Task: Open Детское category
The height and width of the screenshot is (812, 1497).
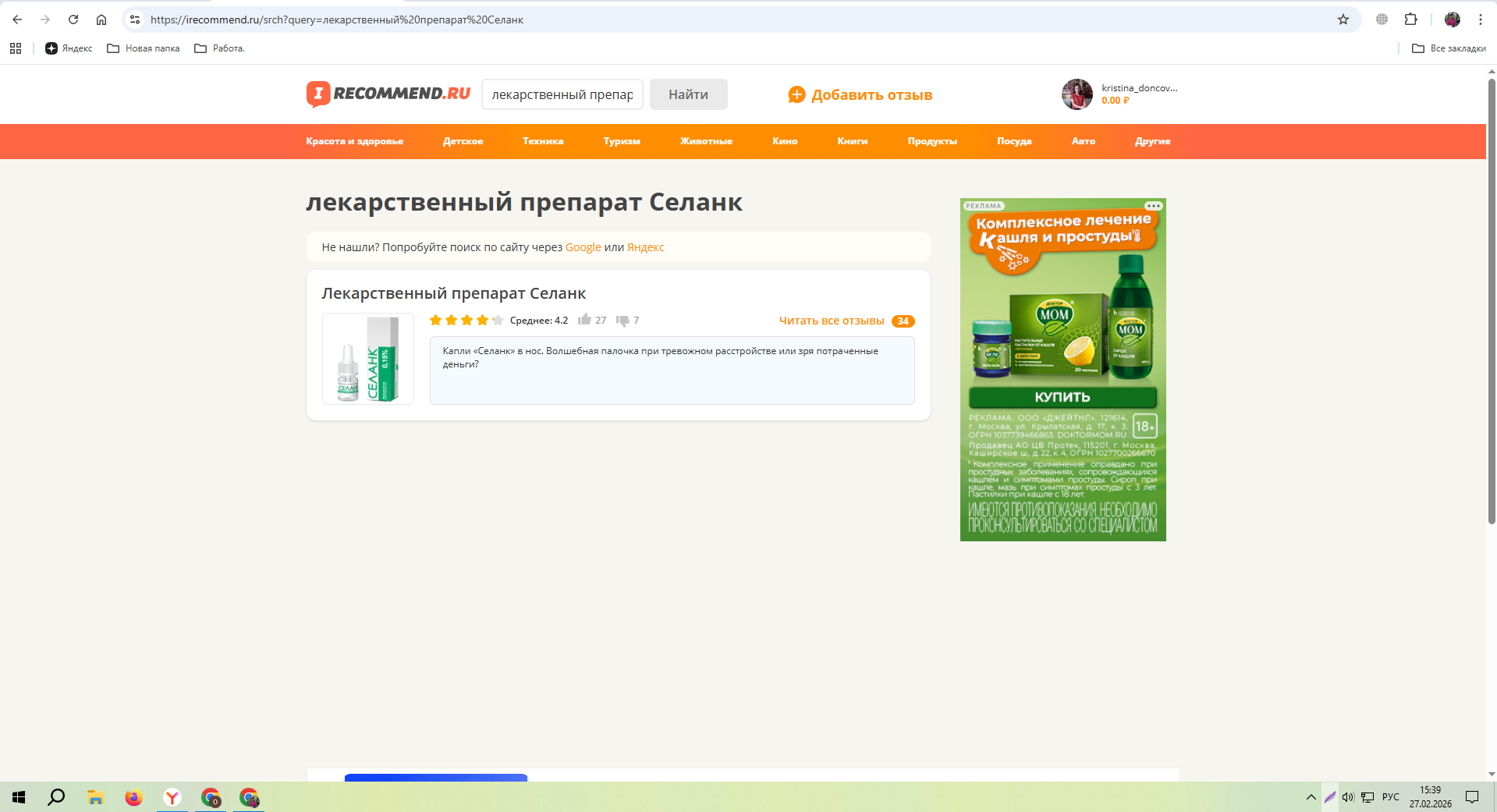Action: pyautogui.click(x=463, y=141)
